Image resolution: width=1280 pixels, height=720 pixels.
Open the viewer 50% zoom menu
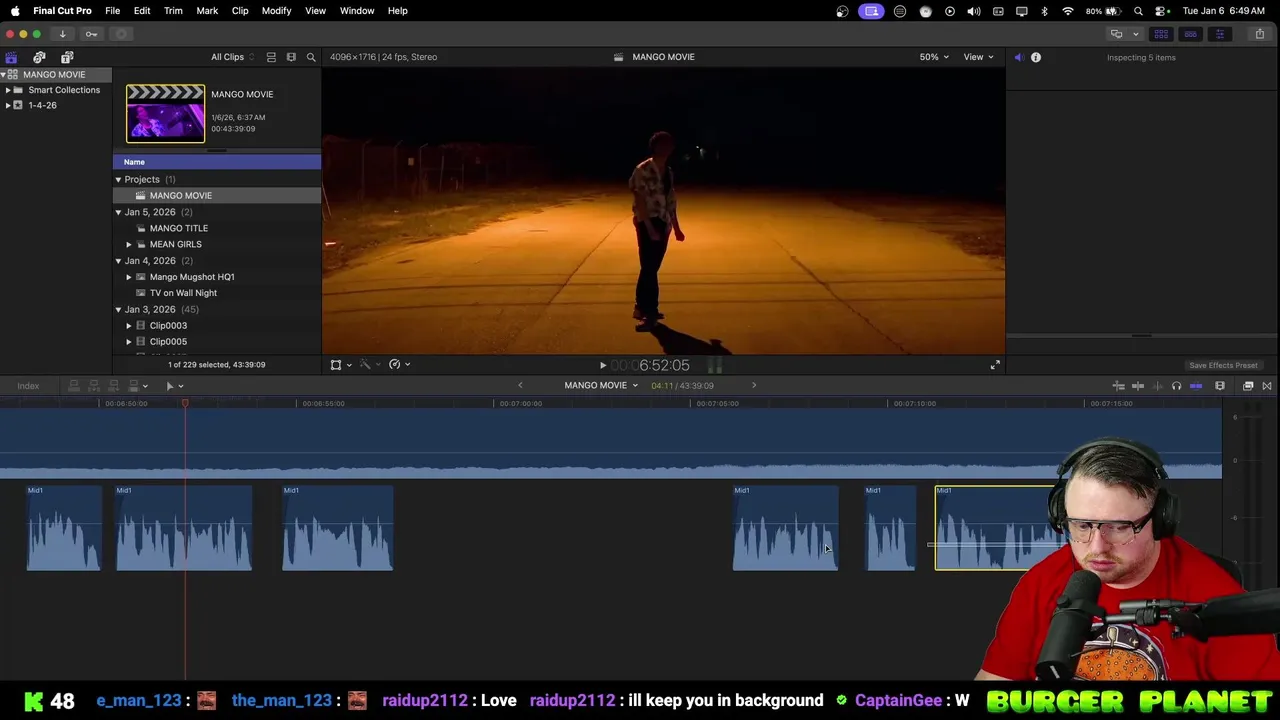pyautogui.click(x=934, y=57)
